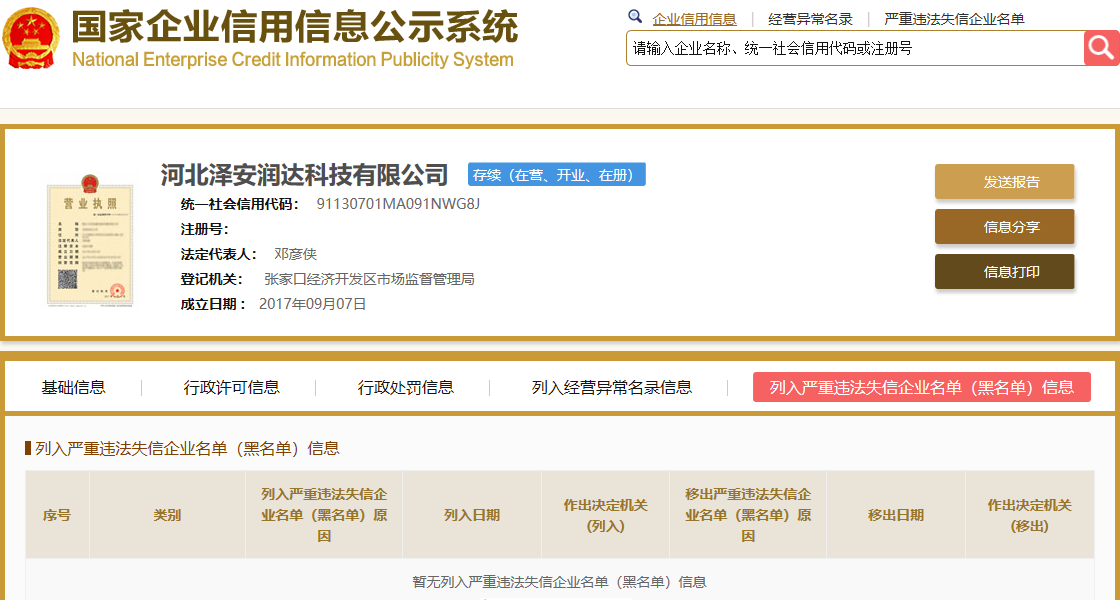The width and height of the screenshot is (1120, 600).
Task: Click the 序号 column header
Action: (57, 515)
